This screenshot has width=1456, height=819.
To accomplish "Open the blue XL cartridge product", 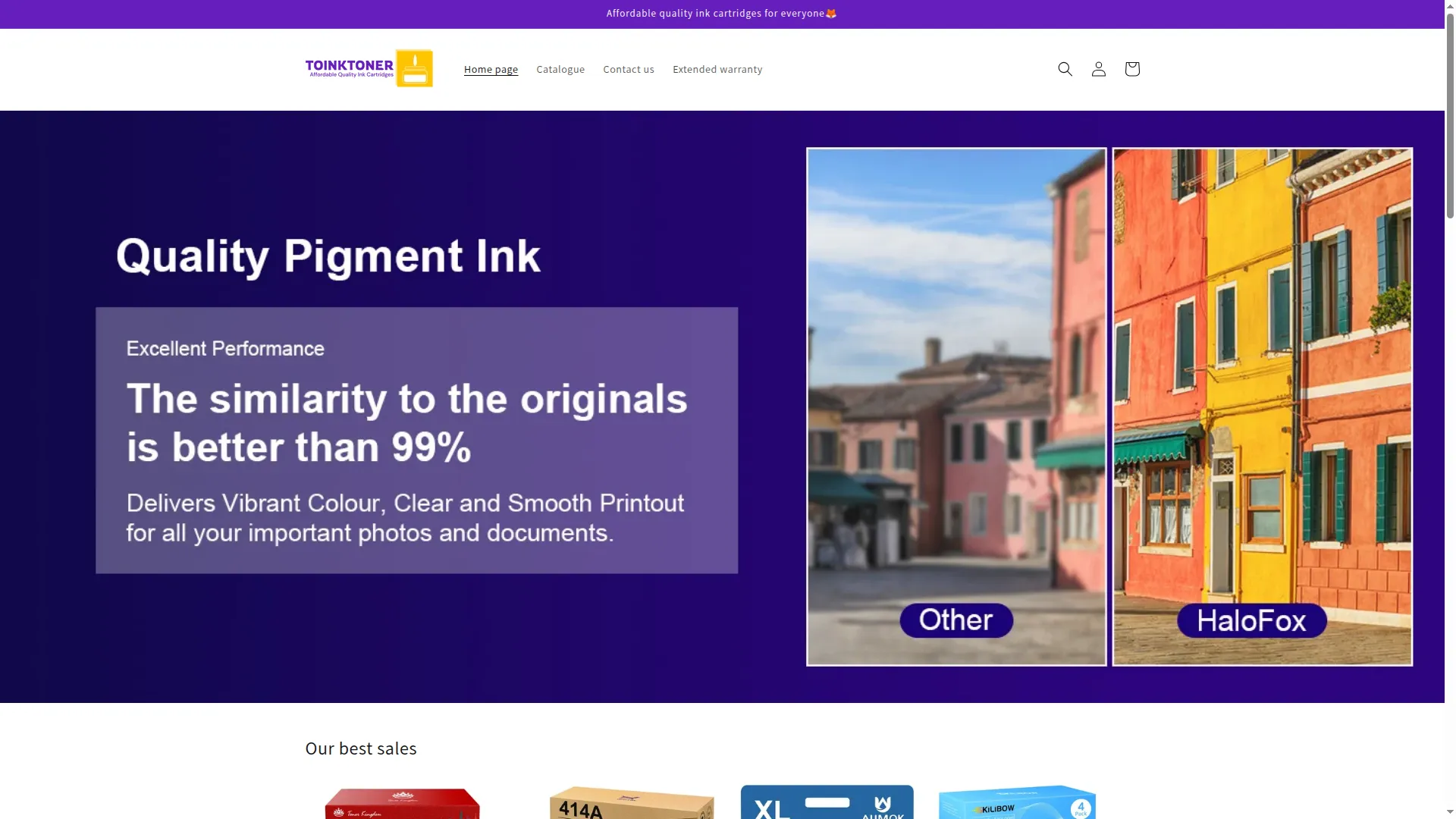I will click(x=827, y=802).
